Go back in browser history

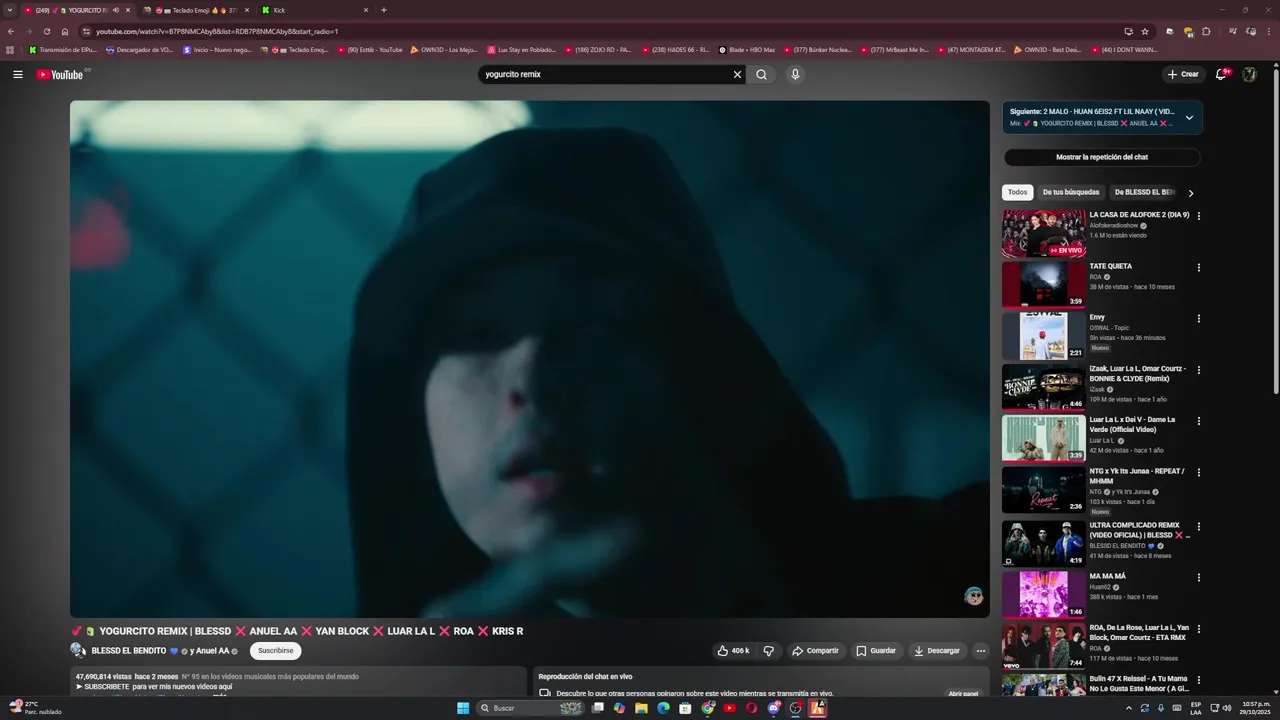click(11, 31)
